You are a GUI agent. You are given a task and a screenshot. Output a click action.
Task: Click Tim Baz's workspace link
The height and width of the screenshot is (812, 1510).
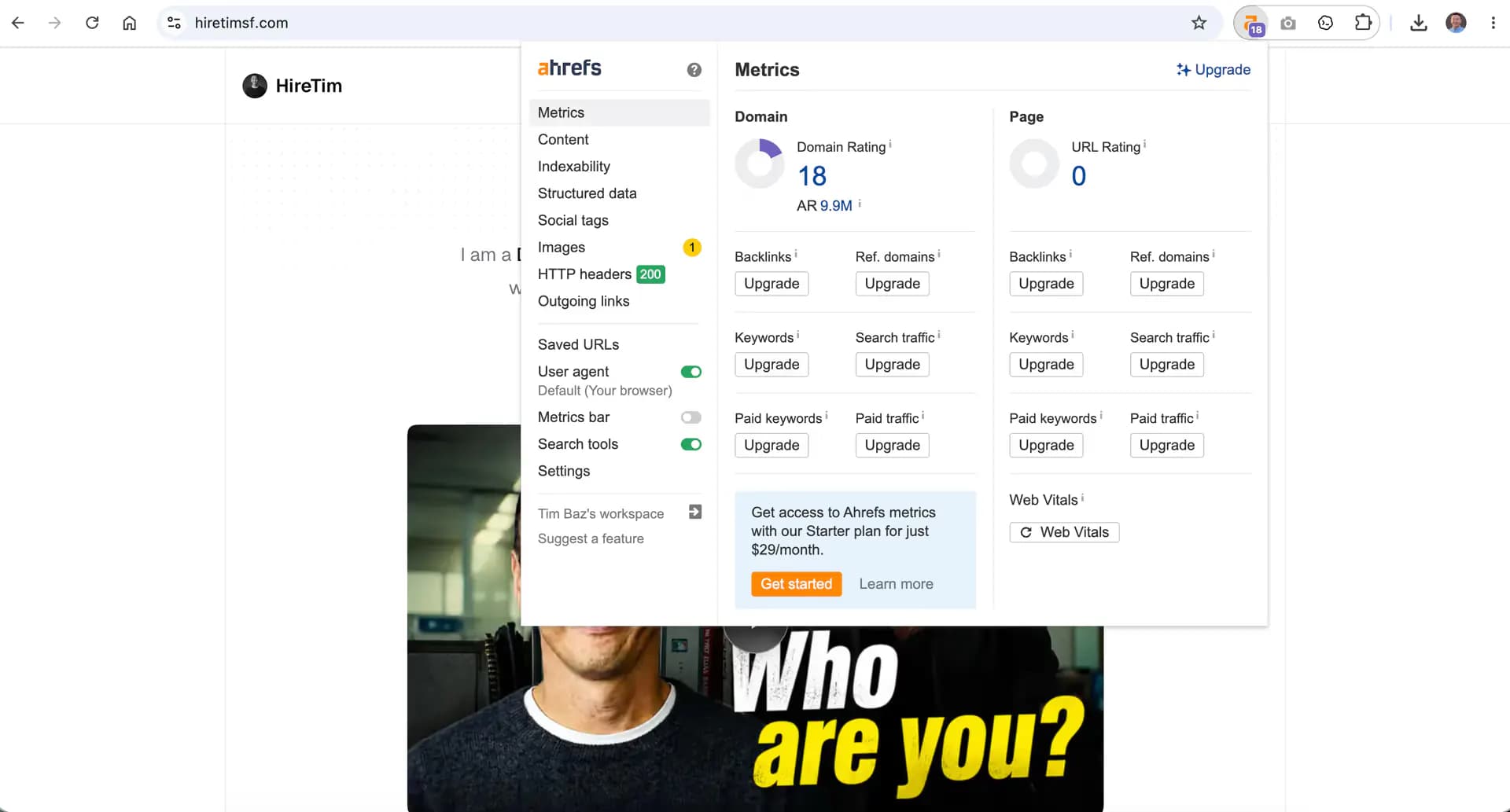point(601,513)
